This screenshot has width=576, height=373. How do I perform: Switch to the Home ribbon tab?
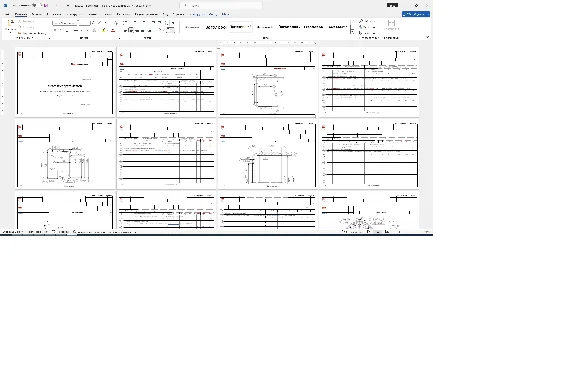pyautogui.click(x=21, y=14)
